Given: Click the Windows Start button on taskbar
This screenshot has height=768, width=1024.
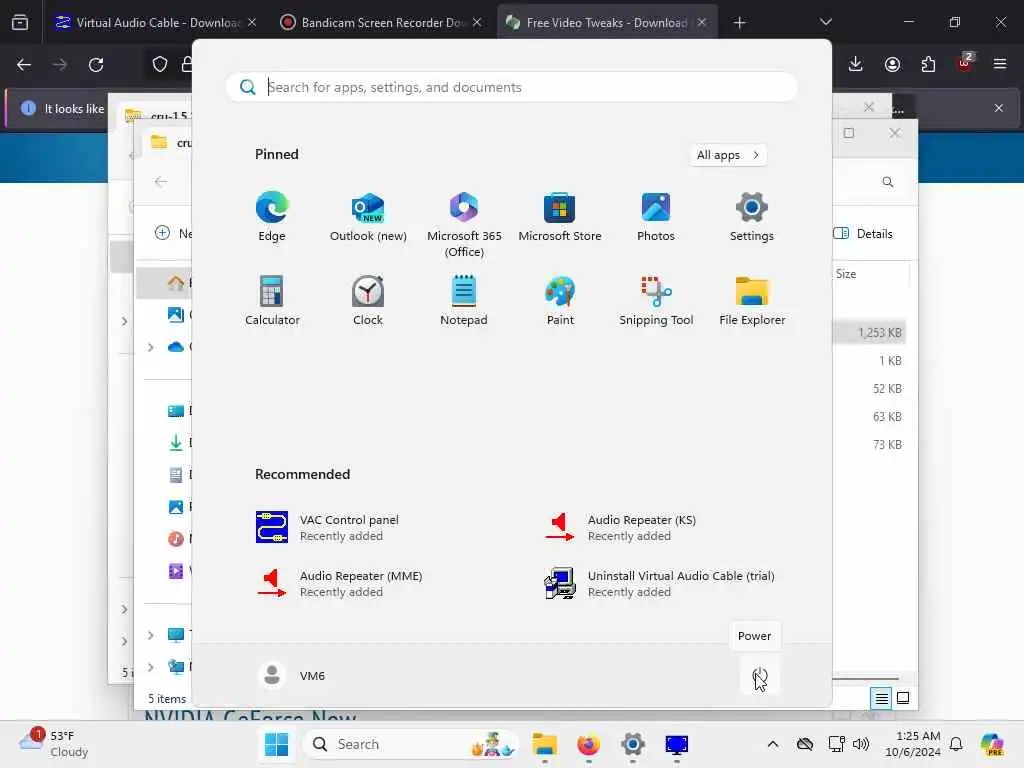Looking at the screenshot, I should click(276, 744).
